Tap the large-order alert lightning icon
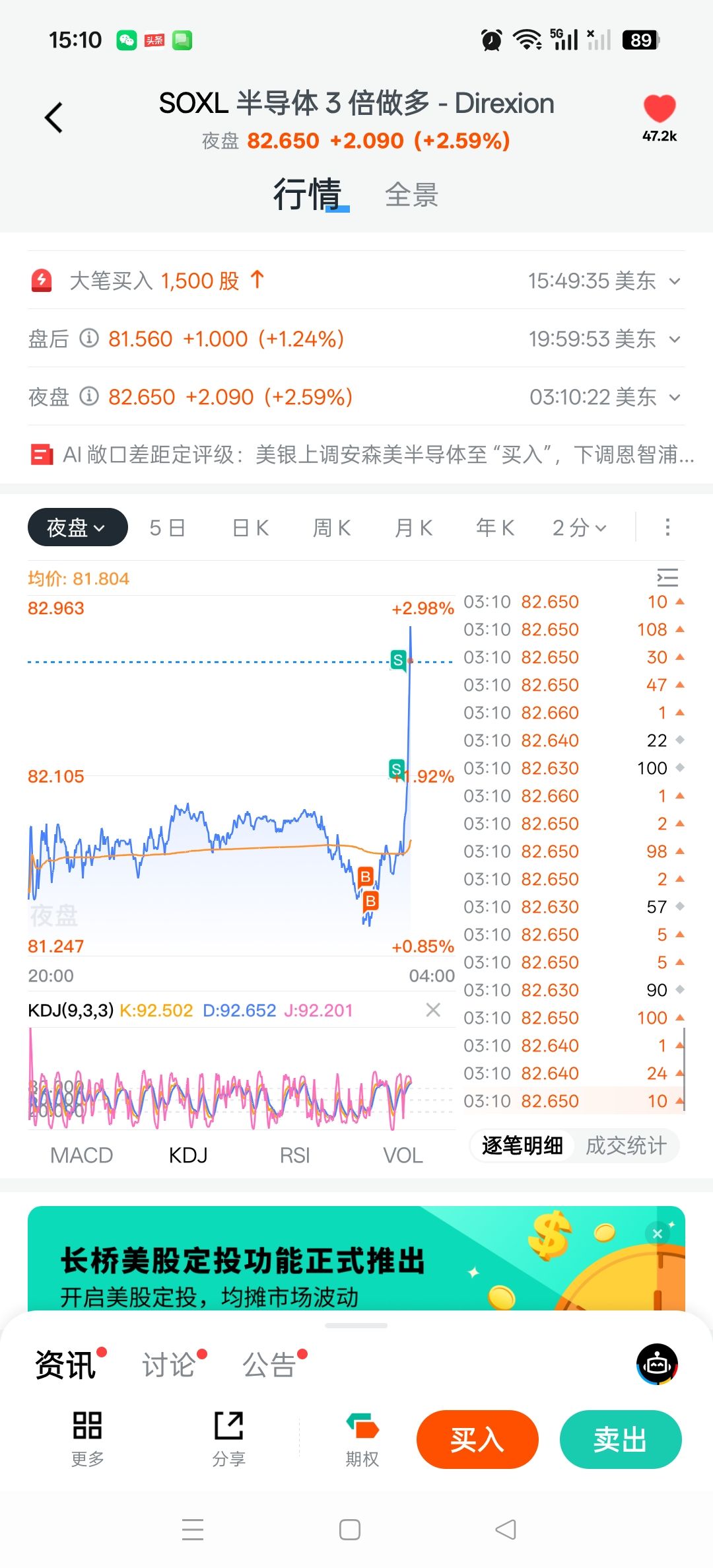 pos(42,281)
